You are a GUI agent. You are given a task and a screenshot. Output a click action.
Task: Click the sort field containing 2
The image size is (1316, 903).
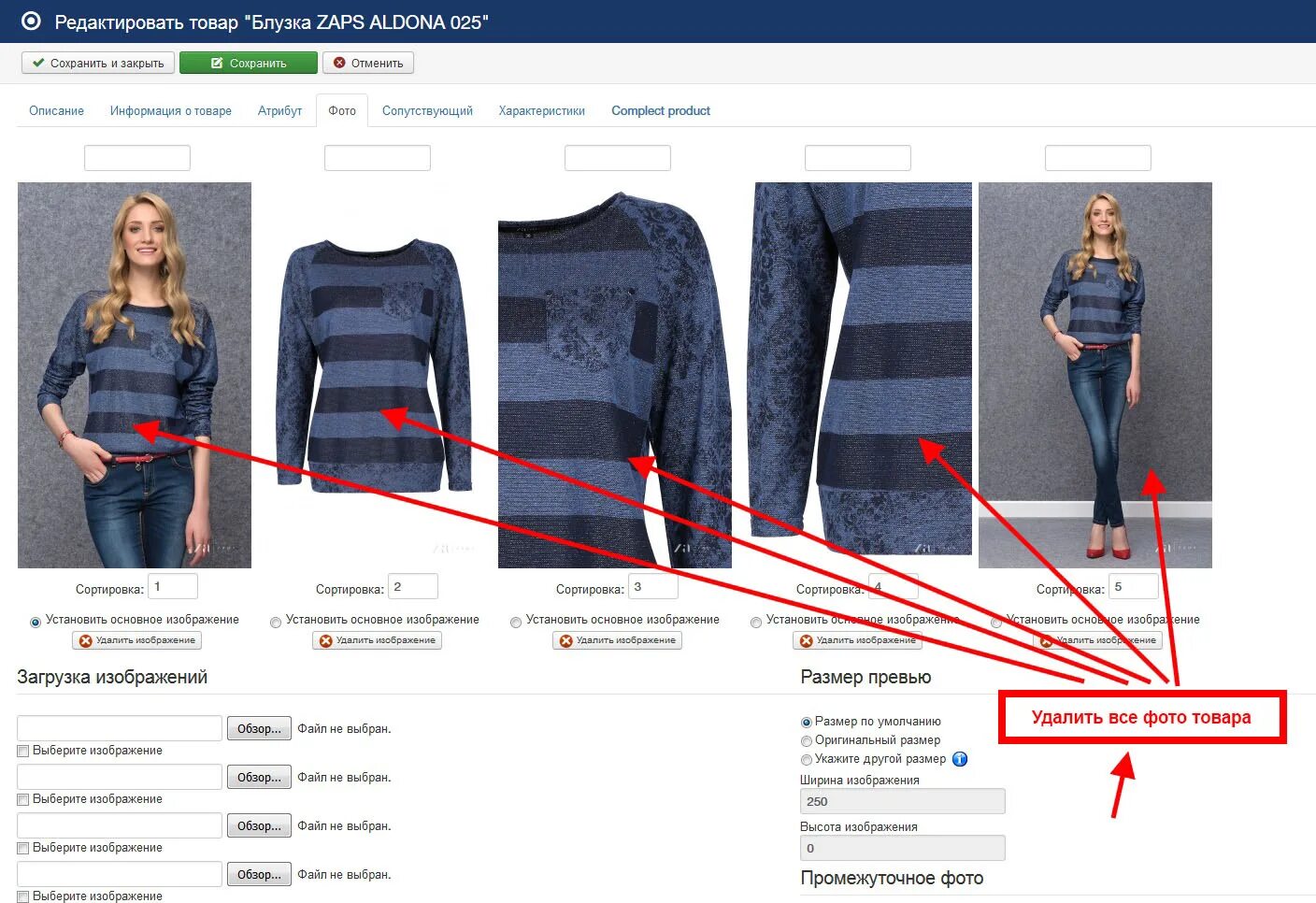(x=413, y=586)
